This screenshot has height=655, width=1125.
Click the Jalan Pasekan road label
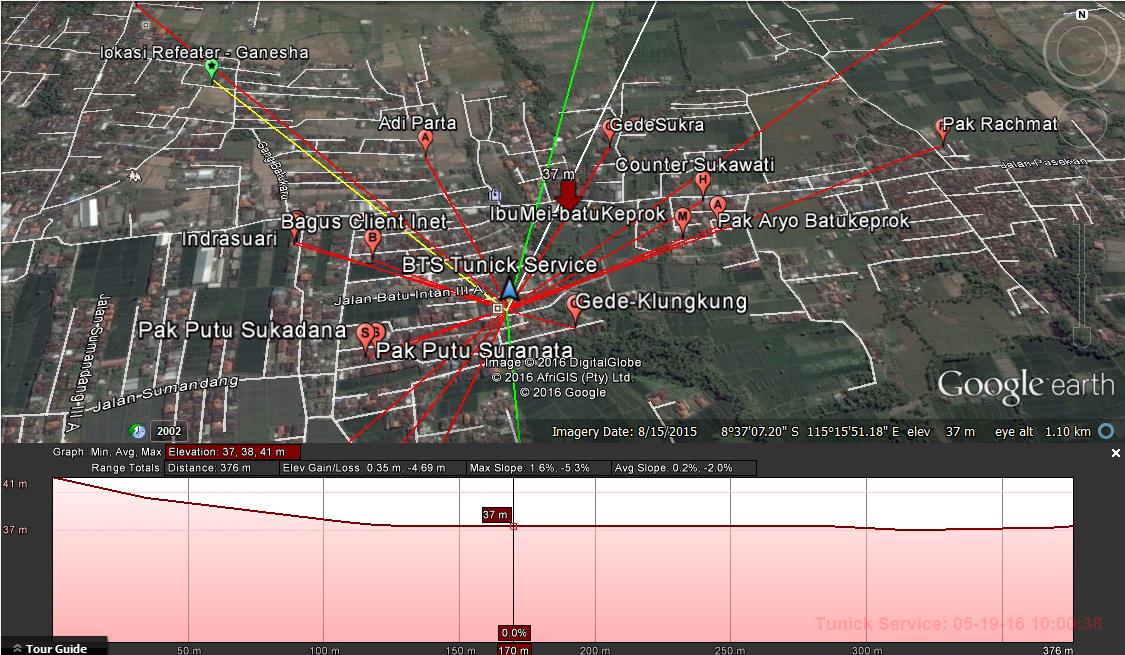click(x=1043, y=163)
